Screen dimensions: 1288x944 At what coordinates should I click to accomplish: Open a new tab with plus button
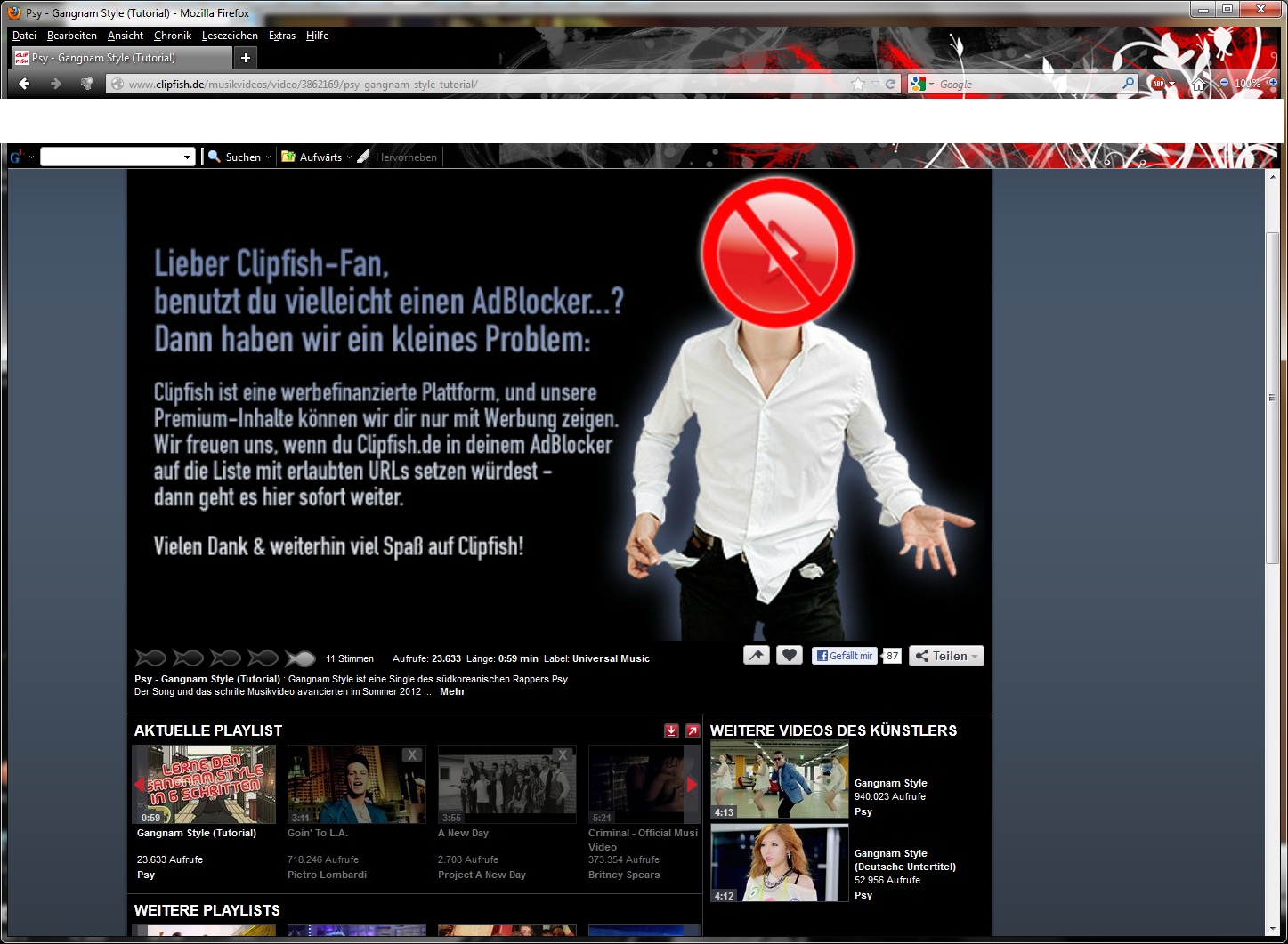coord(246,58)
